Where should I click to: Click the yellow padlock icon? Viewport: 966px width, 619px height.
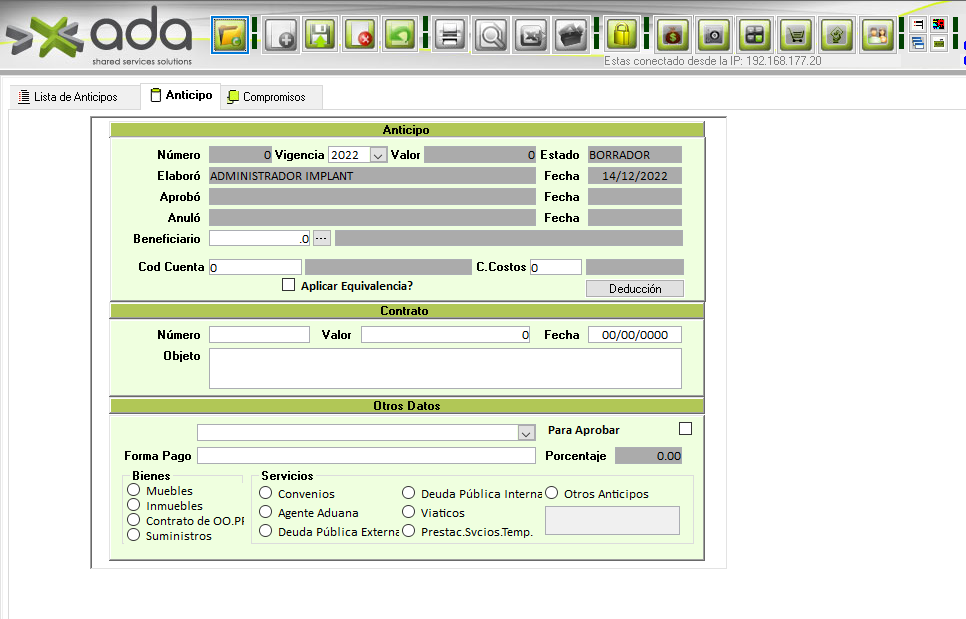point(622,36)
